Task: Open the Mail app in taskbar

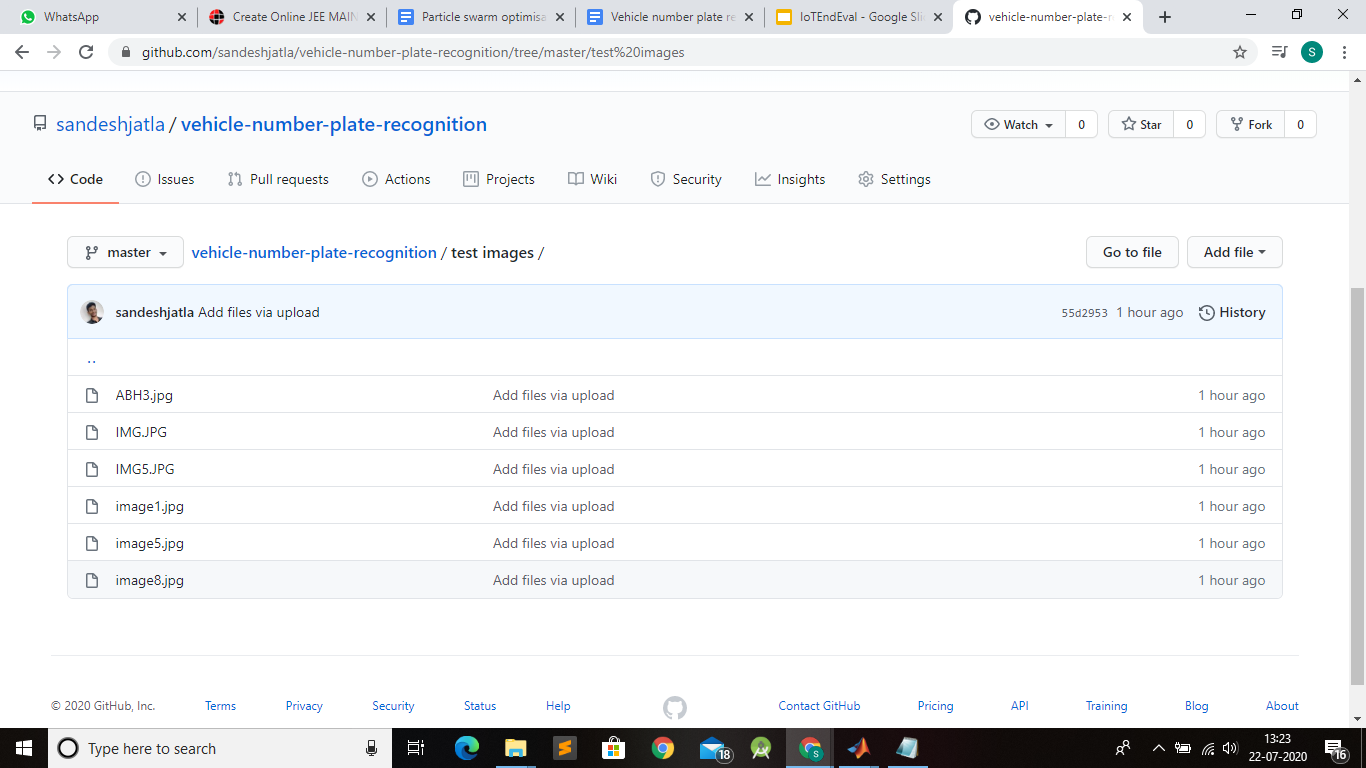Action: pos(714,748)
